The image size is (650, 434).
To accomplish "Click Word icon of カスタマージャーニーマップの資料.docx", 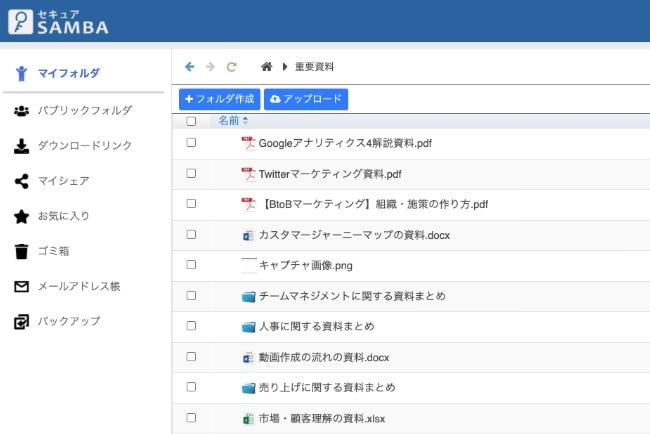I will [x=248, y=235].
